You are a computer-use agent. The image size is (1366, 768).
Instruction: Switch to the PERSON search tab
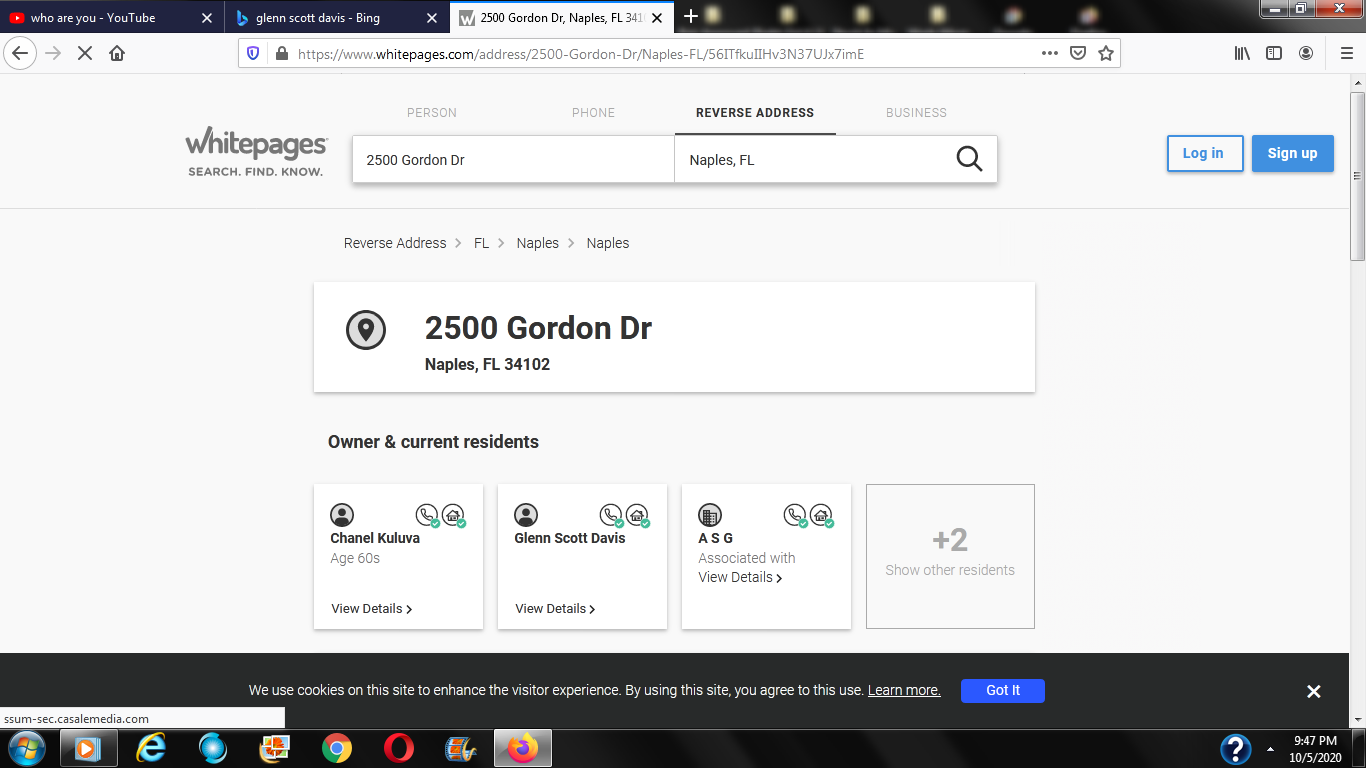pos(431,113)
